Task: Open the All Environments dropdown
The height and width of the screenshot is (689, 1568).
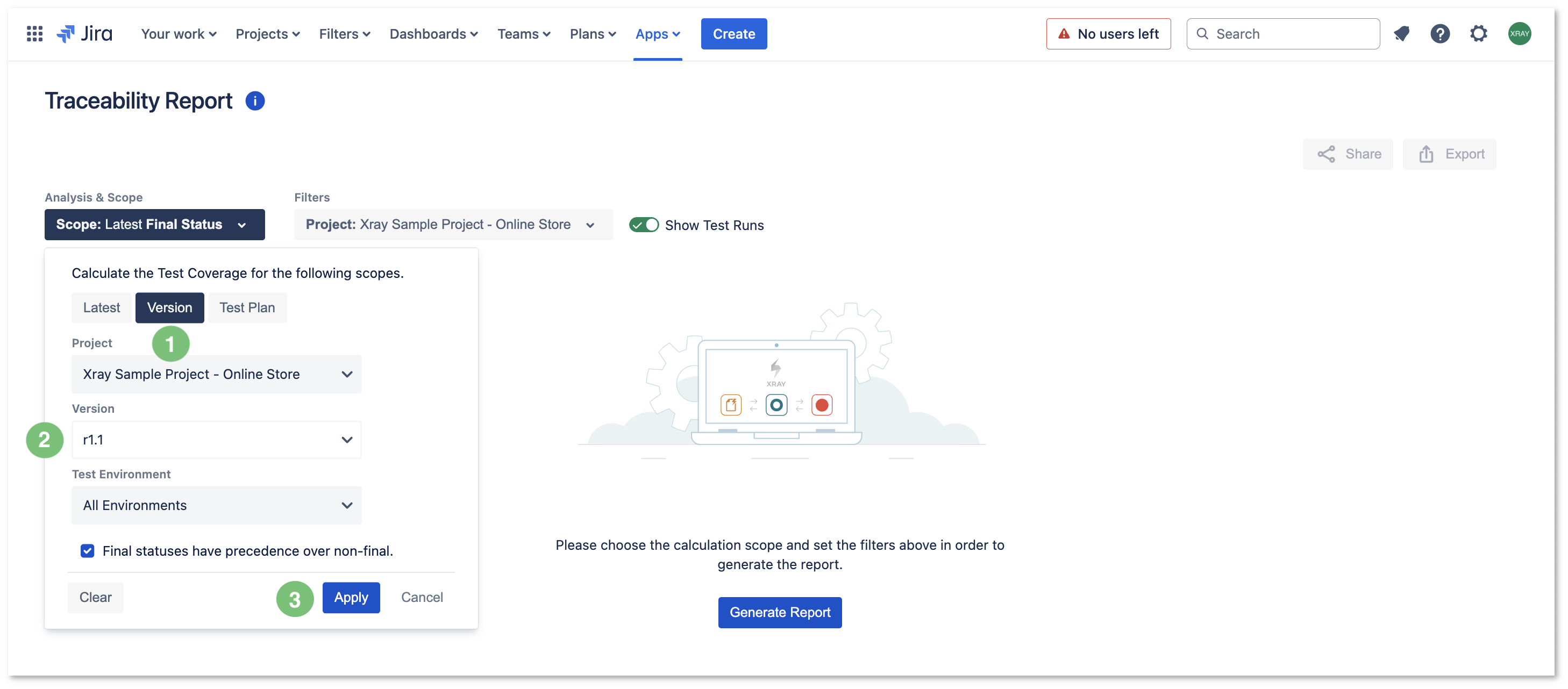Action: click(x=217, y=505)
